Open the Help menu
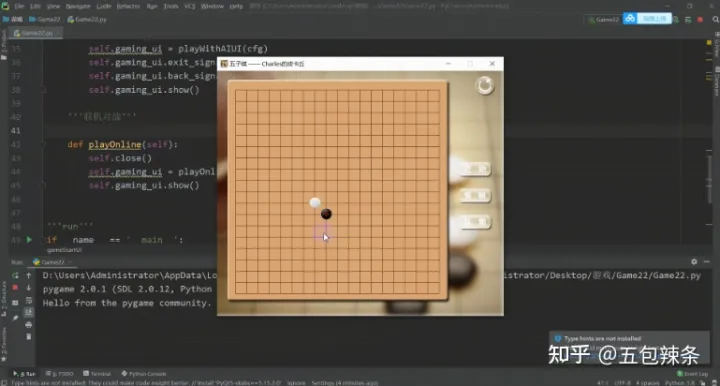 point(236,6)
